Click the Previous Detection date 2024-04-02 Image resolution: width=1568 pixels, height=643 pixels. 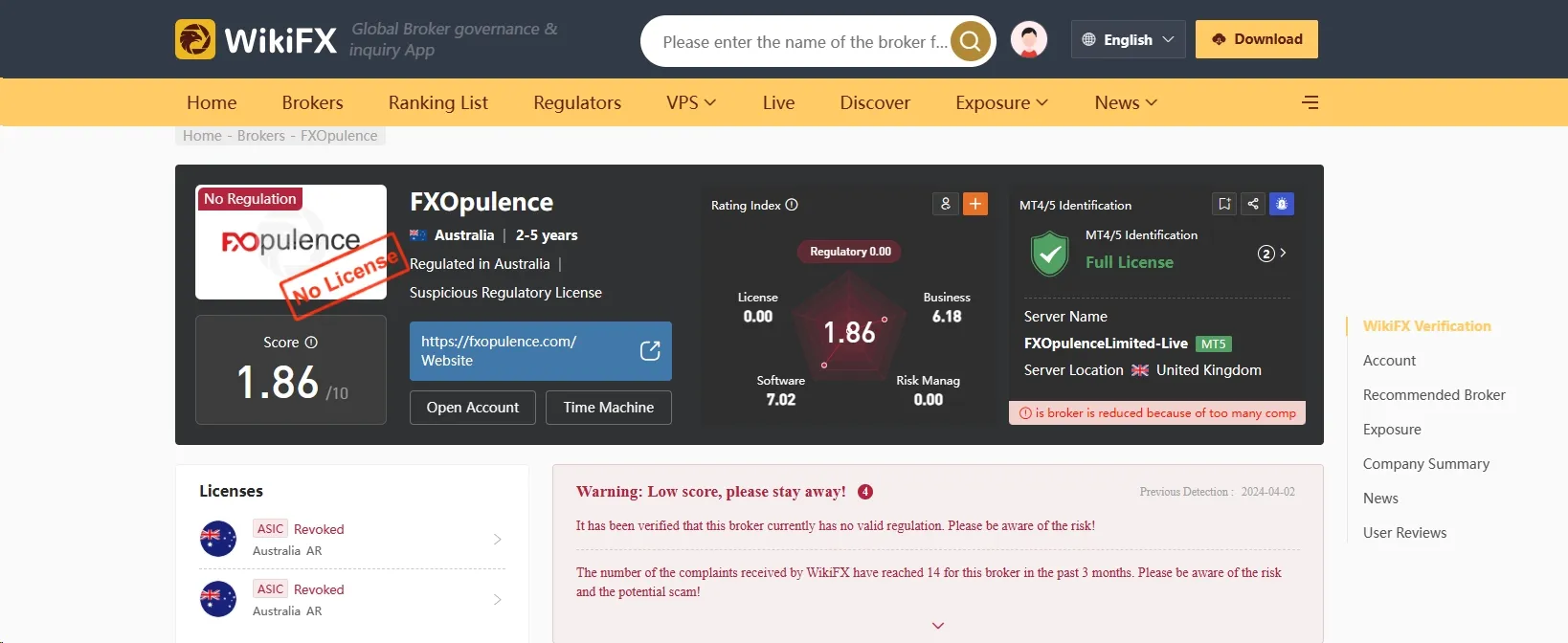tap(1268, 492)
